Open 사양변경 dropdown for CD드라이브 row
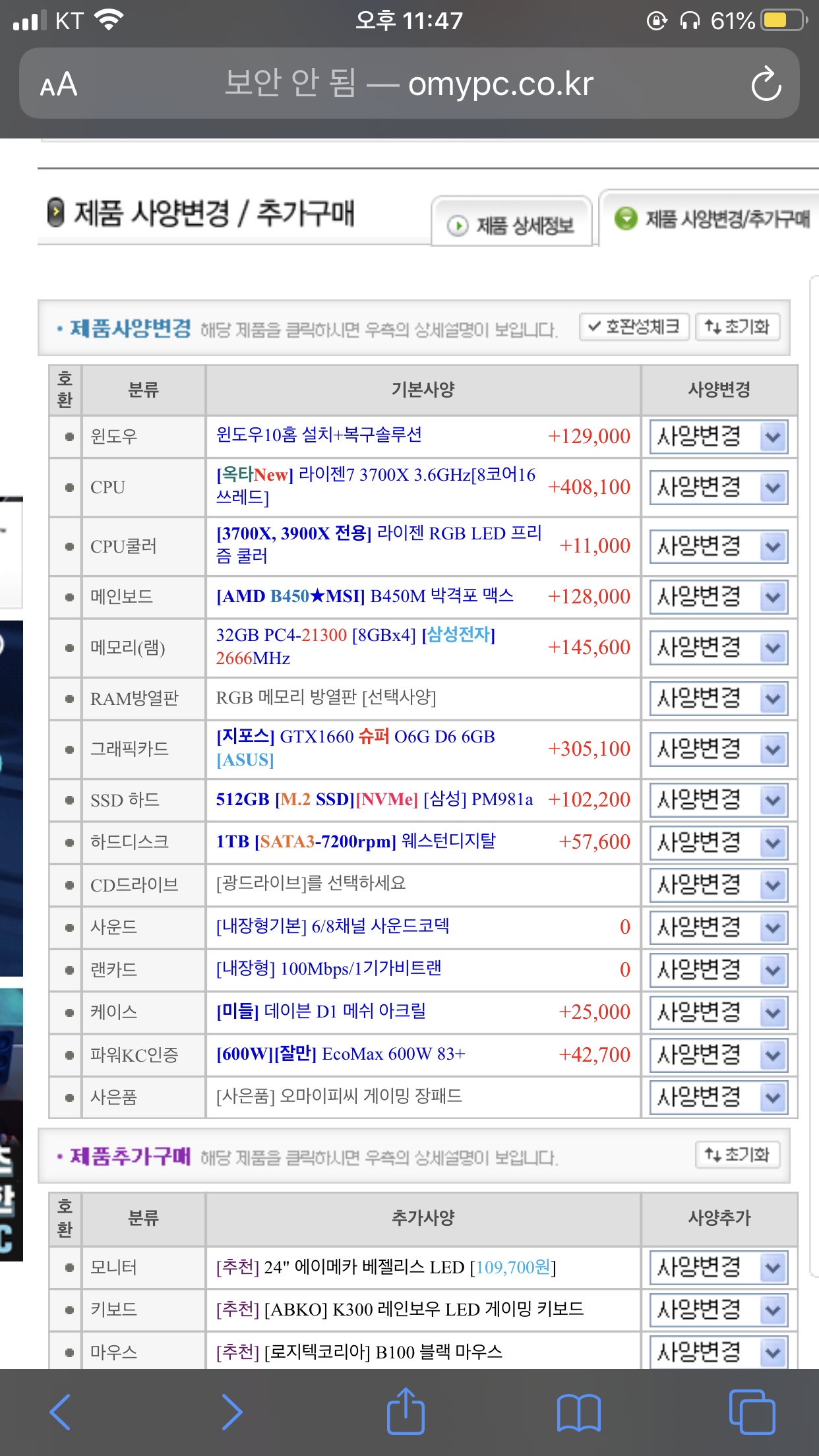Screen dimensions: 819x1456 coord(719,885)
